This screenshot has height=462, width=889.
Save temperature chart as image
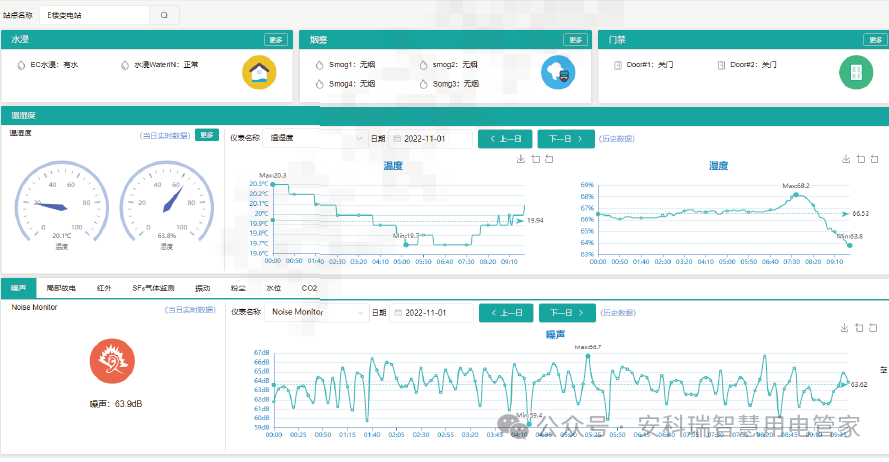[521, 159]
